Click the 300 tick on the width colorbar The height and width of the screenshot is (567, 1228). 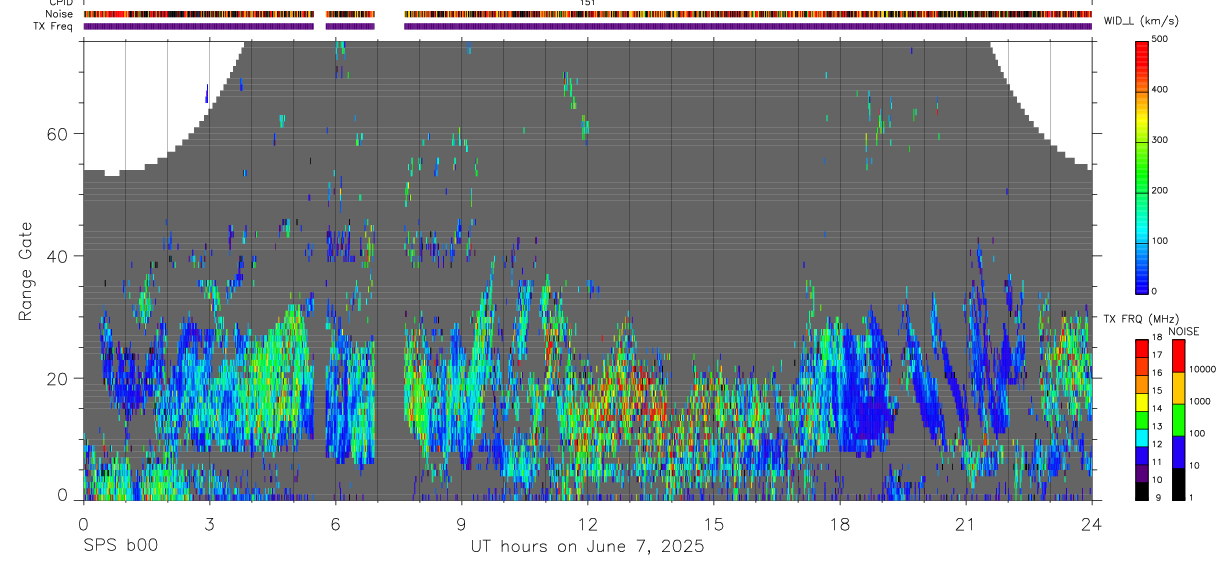click(1159, 140)
